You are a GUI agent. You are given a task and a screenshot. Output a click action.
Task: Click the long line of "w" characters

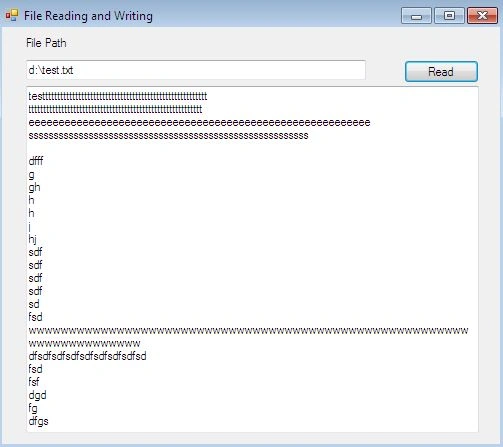click(248, 331)
